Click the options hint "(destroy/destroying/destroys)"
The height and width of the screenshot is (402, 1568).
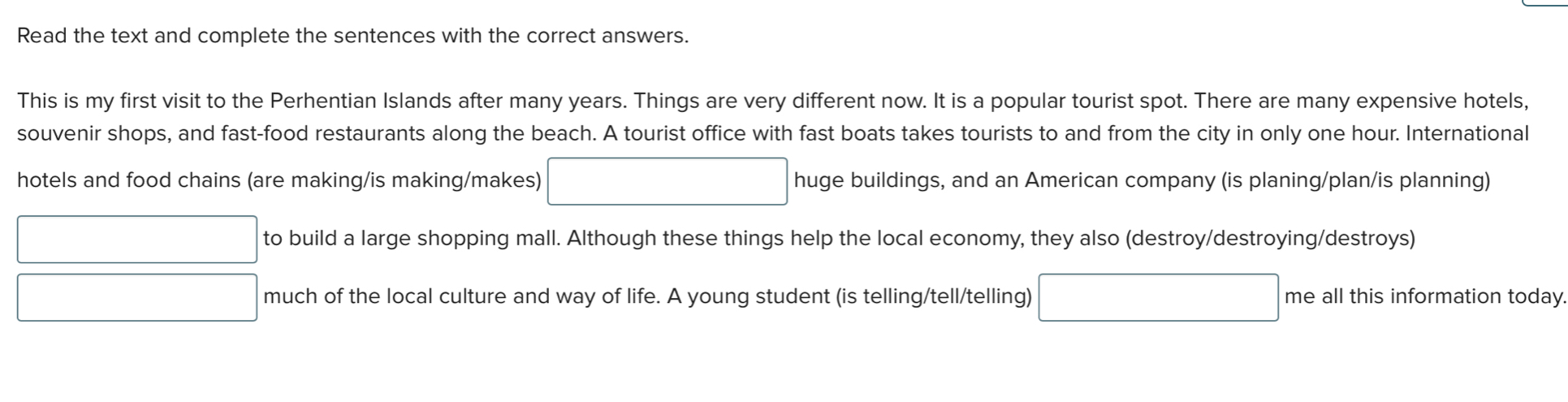(1271, 239)
